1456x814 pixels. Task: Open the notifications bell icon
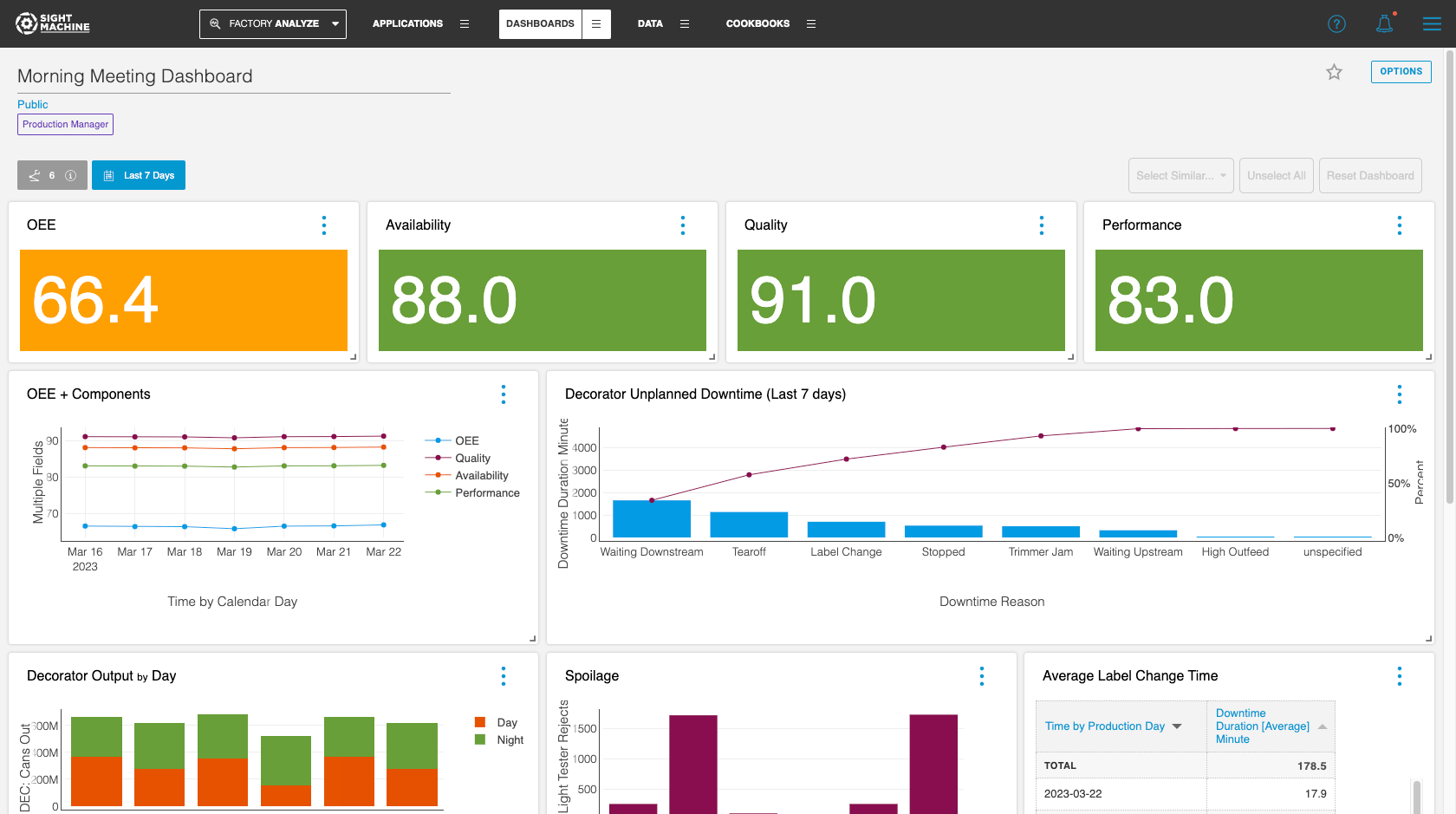pyautogui.click(x=1385, y=23)
